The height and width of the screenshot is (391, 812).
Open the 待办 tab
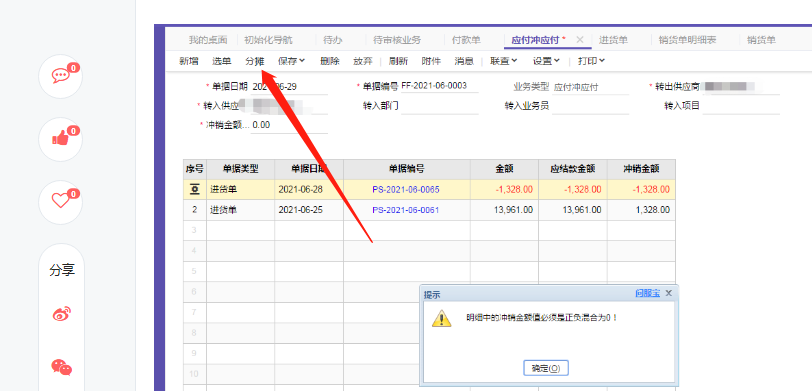point(333,40)
